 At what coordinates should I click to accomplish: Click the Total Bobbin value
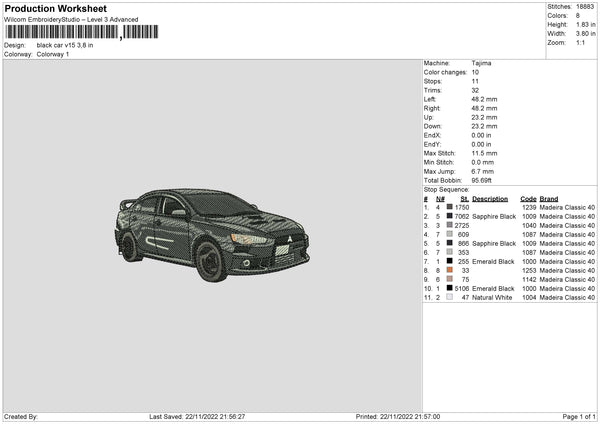click(484, 179)
